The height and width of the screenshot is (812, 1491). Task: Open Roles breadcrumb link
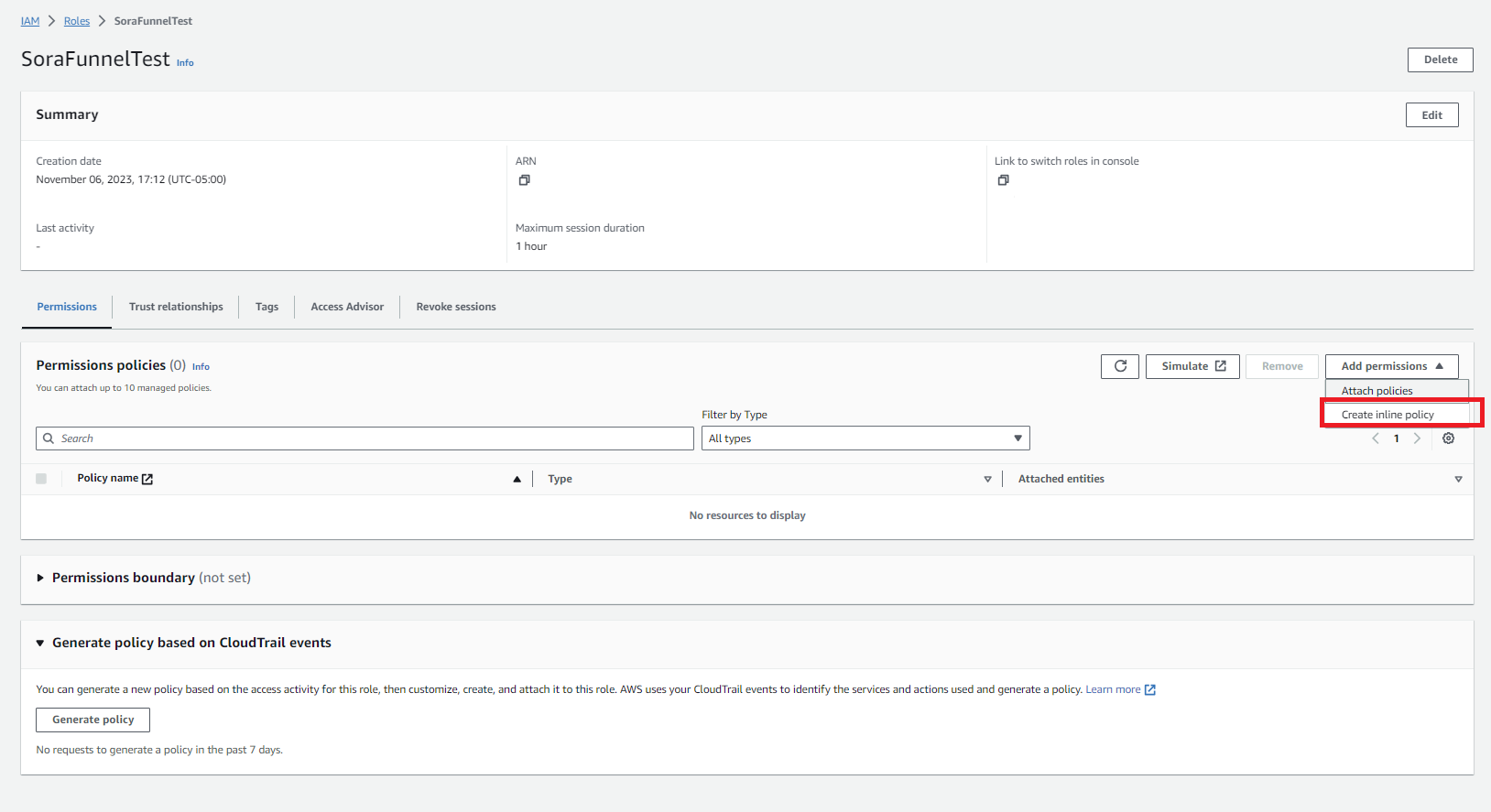click(77, 21)
